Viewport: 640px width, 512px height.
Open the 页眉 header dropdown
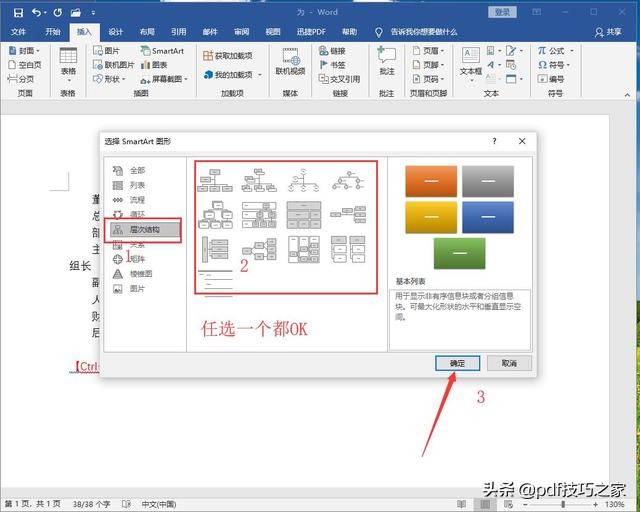point(428,51)
